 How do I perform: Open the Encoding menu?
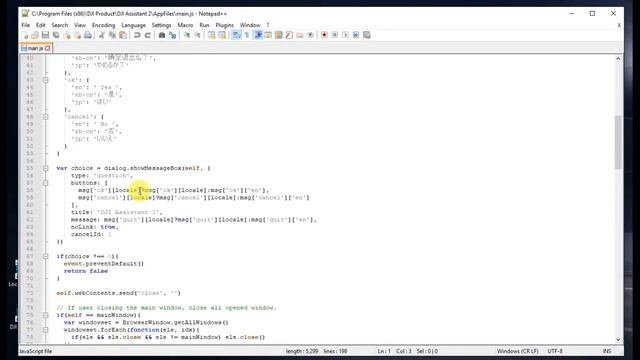[x=103, y=25]
